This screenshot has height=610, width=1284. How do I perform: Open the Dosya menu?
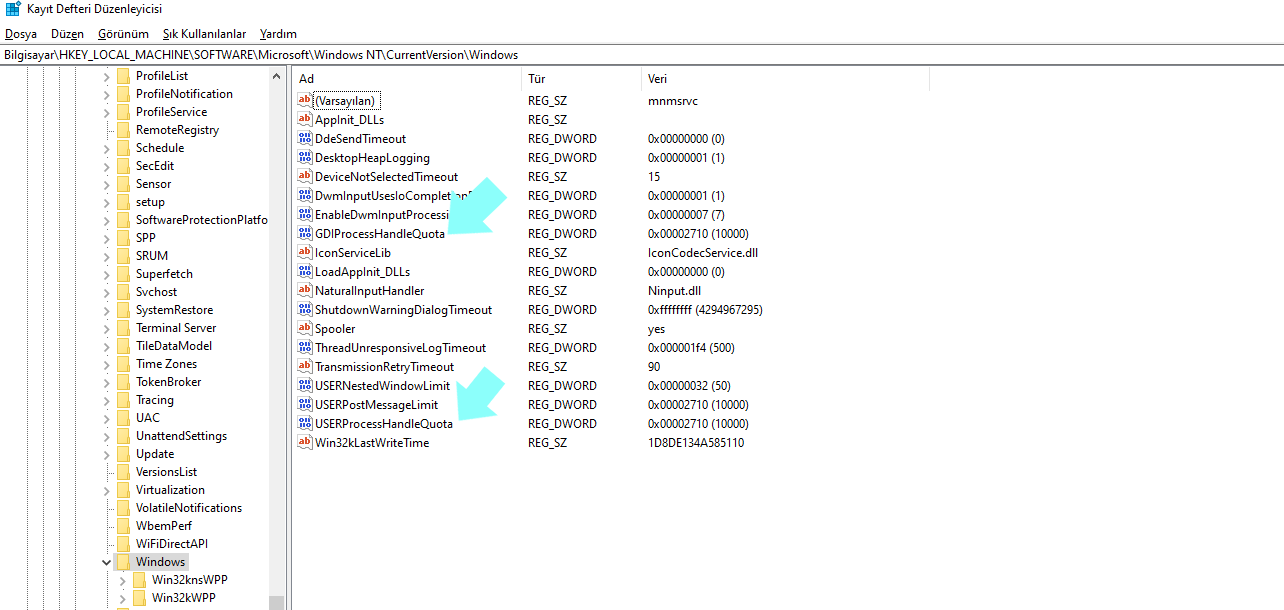[x=21, y=34]
